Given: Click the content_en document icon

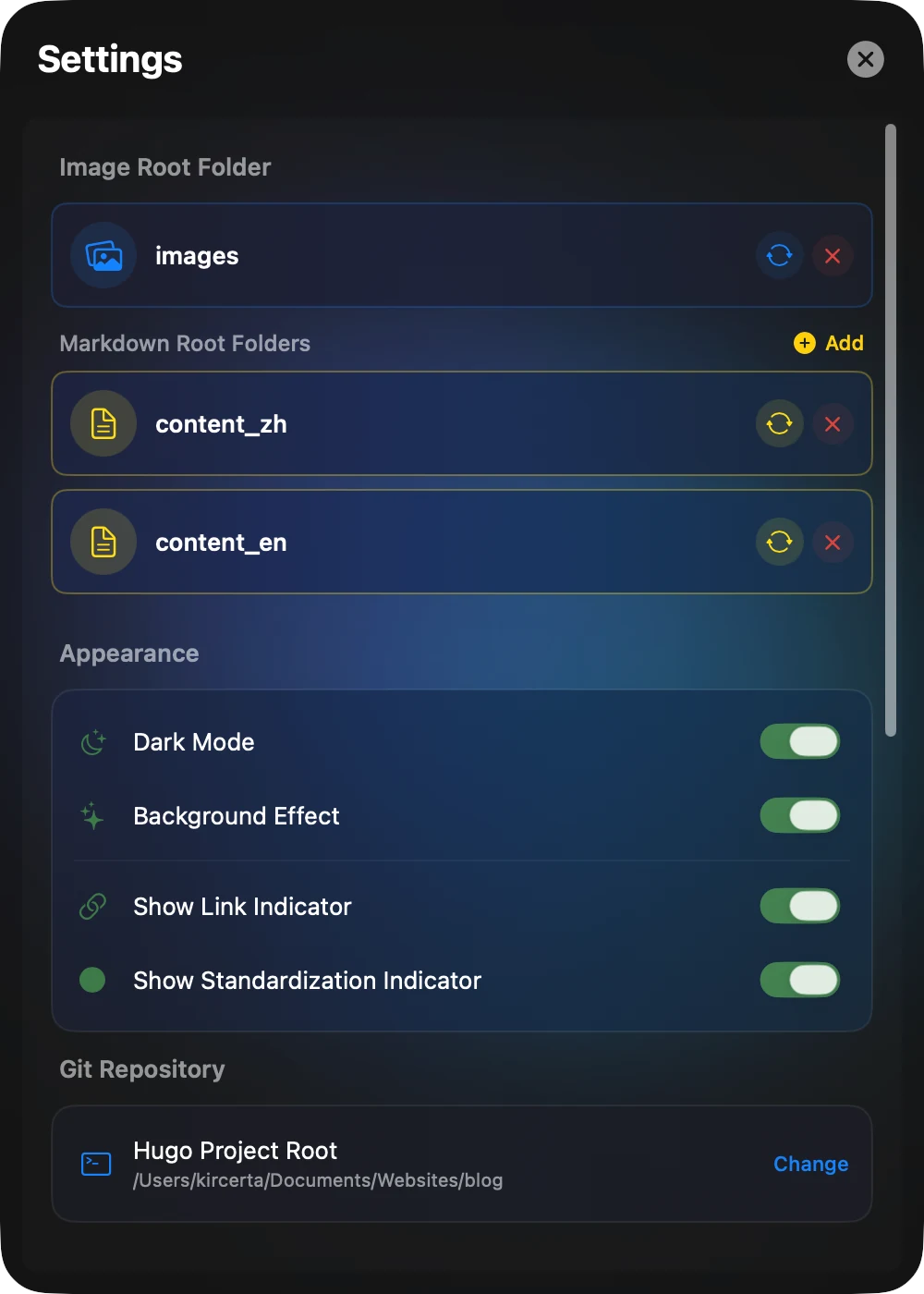Looking at the screenshot, I should 103,542.
